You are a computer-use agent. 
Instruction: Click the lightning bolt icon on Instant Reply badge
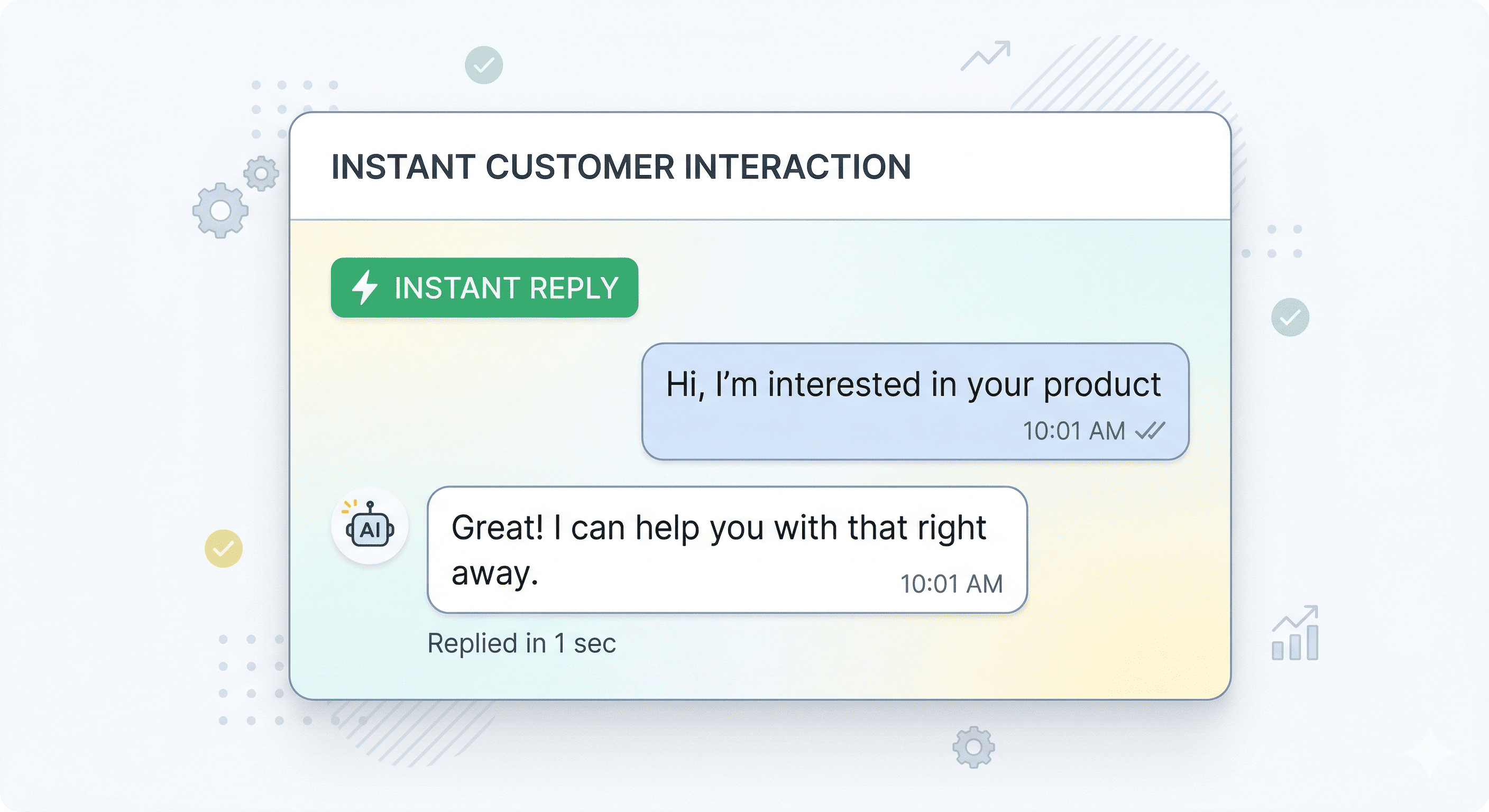point(366,287)
